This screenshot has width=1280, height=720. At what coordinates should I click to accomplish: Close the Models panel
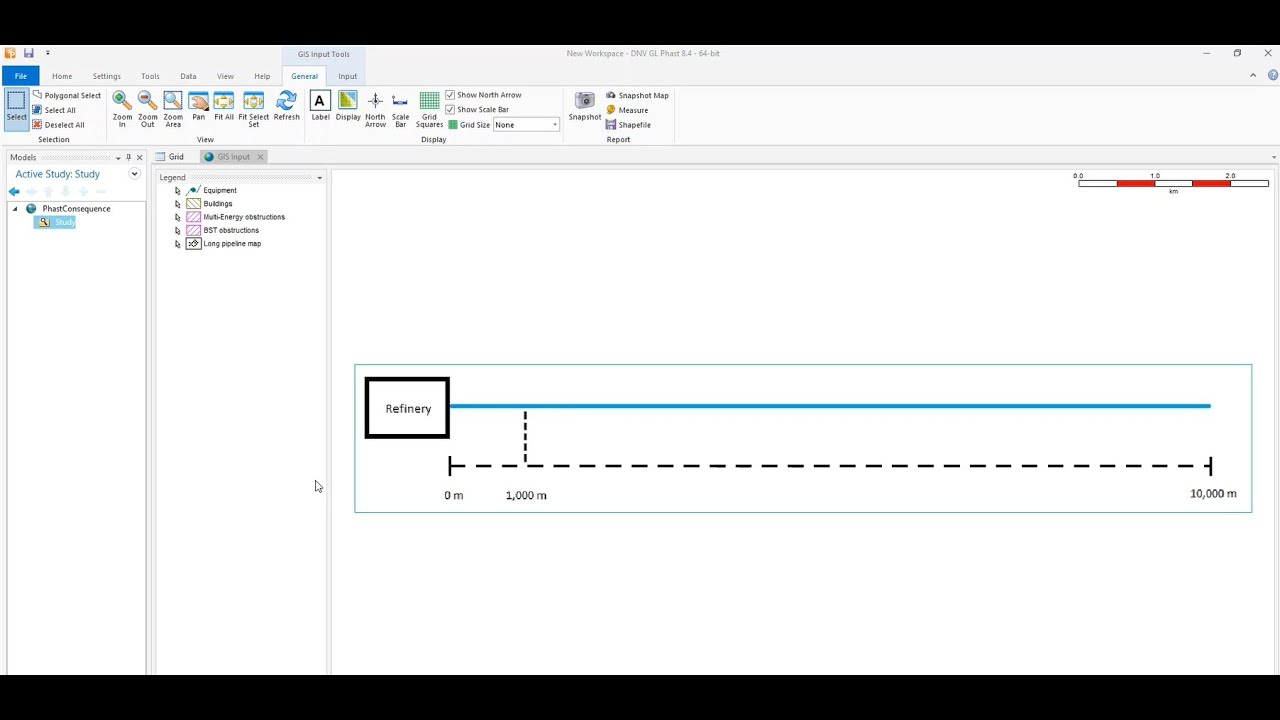(139, 157)
